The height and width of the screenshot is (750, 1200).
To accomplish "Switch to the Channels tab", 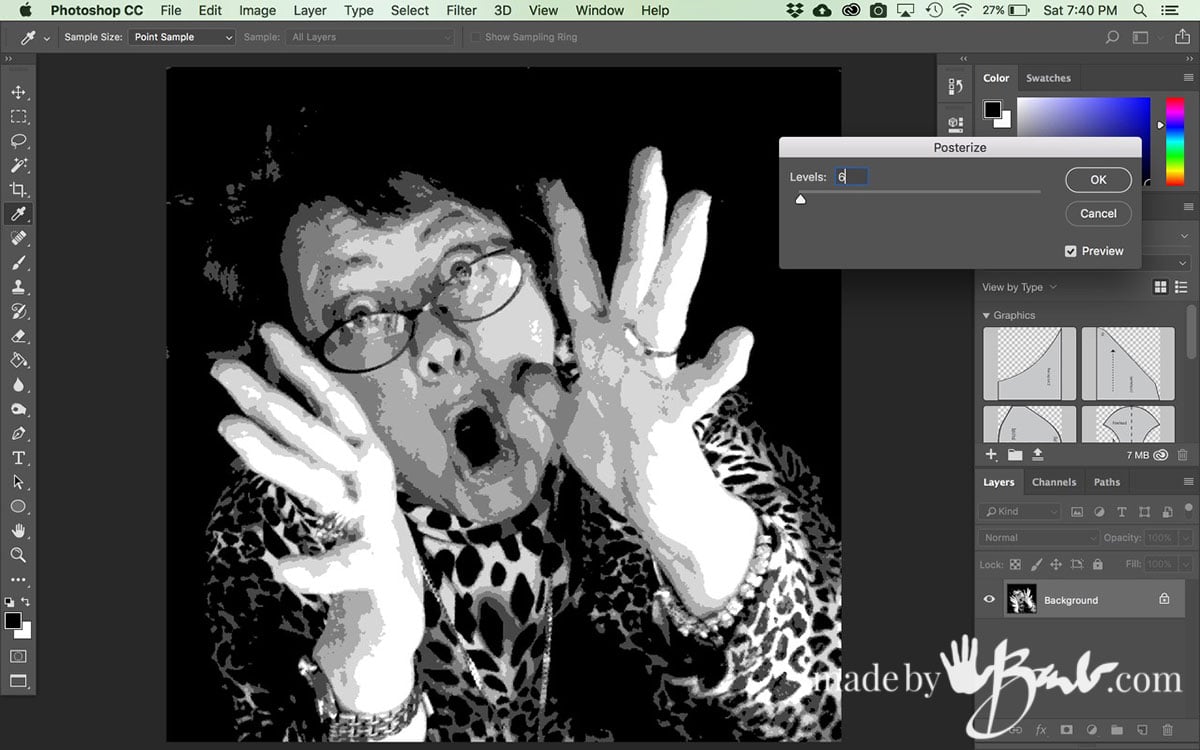I will (x=1054, y=482).
